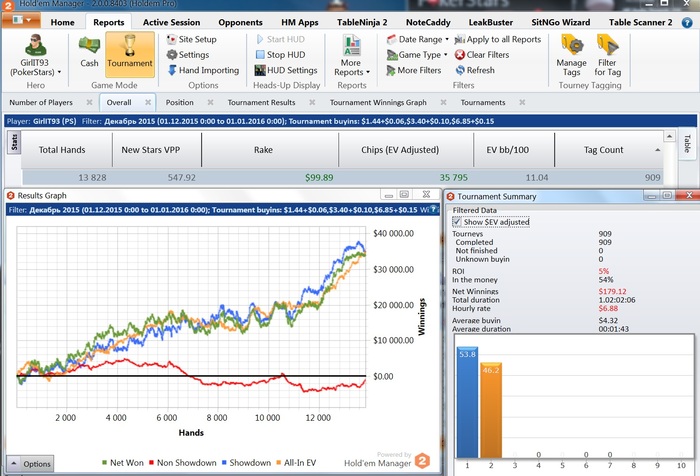This screenshot has height=476, width=700.
Task: Expand the More Reports dropdown arrow
Action: coord(368,72)
